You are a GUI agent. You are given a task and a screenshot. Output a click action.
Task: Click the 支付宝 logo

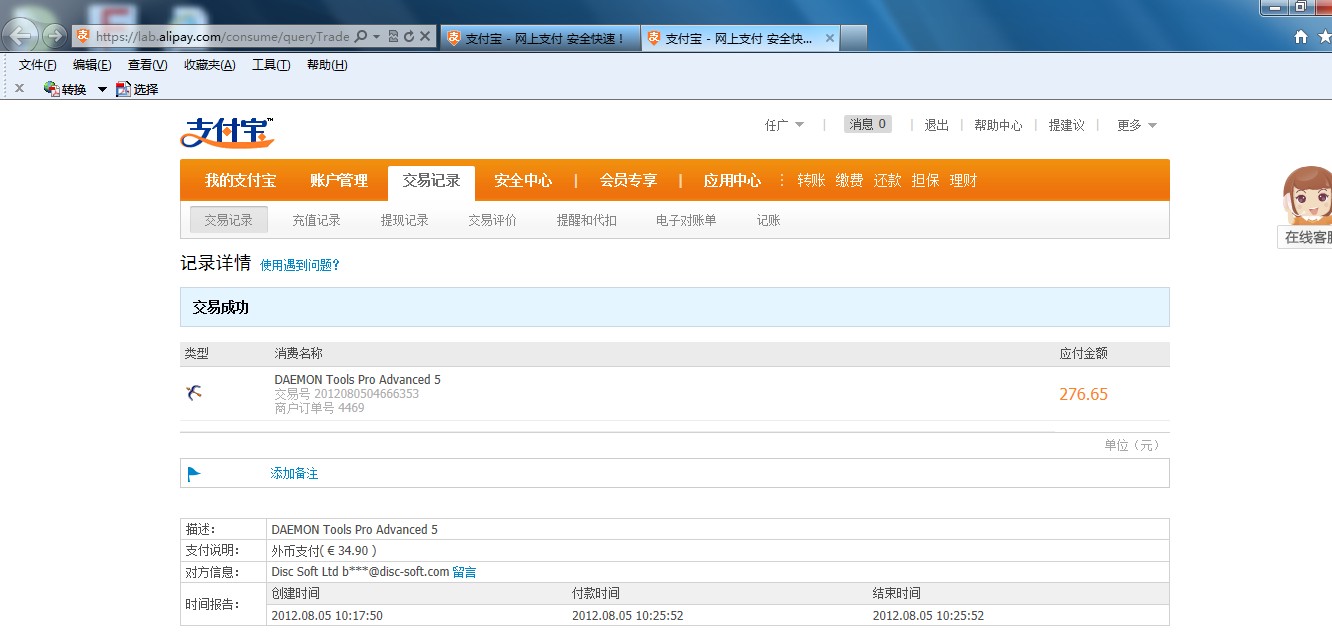[227, 132]
